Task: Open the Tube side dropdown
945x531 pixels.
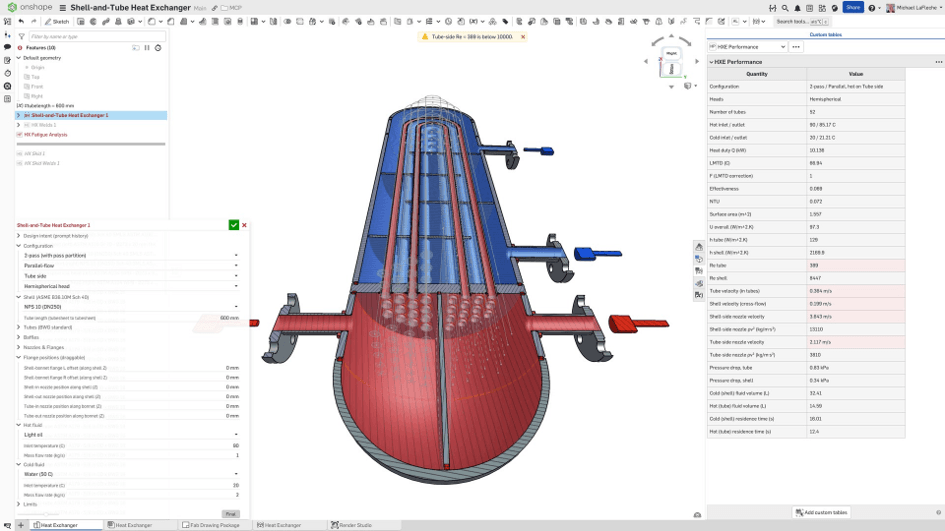Action: pos(131,276)
